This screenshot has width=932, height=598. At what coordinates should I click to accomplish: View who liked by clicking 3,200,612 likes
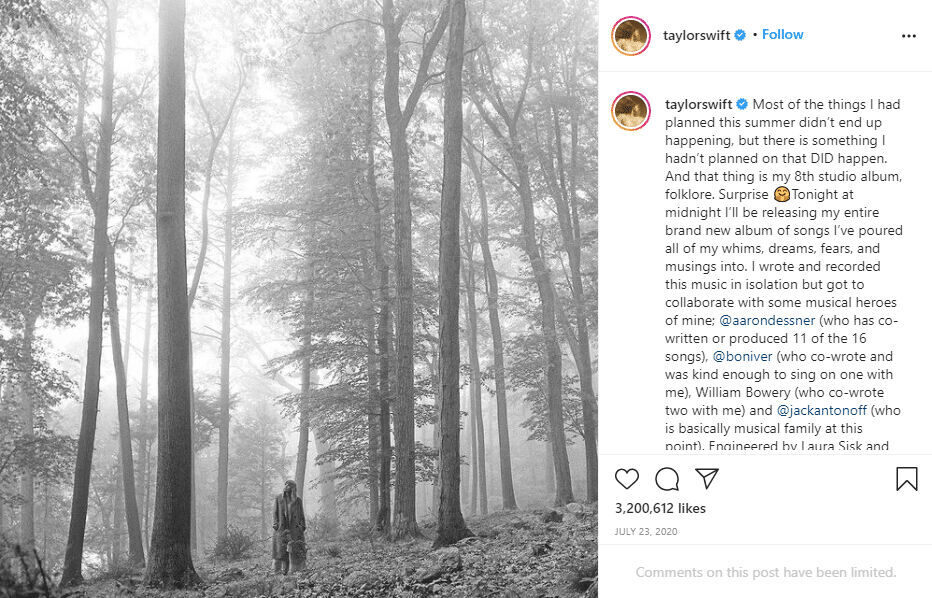click(x=658, y=508)
